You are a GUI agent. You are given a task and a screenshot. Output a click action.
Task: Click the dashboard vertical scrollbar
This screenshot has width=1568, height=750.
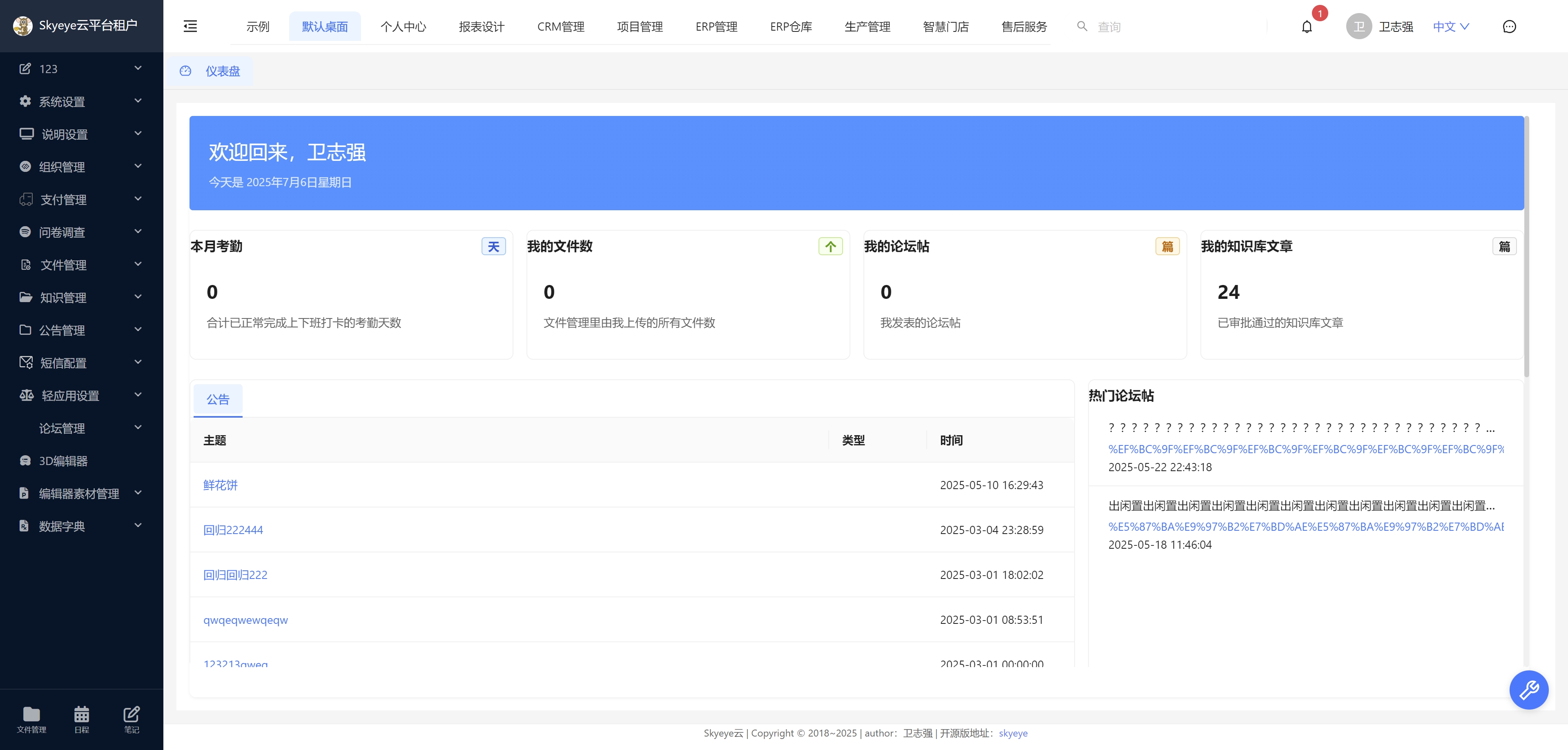point(1526,246)
